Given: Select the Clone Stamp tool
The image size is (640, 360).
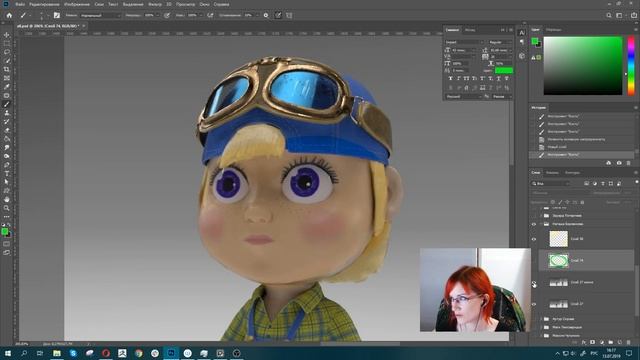Looking at the screenshot, I should 7,113.
